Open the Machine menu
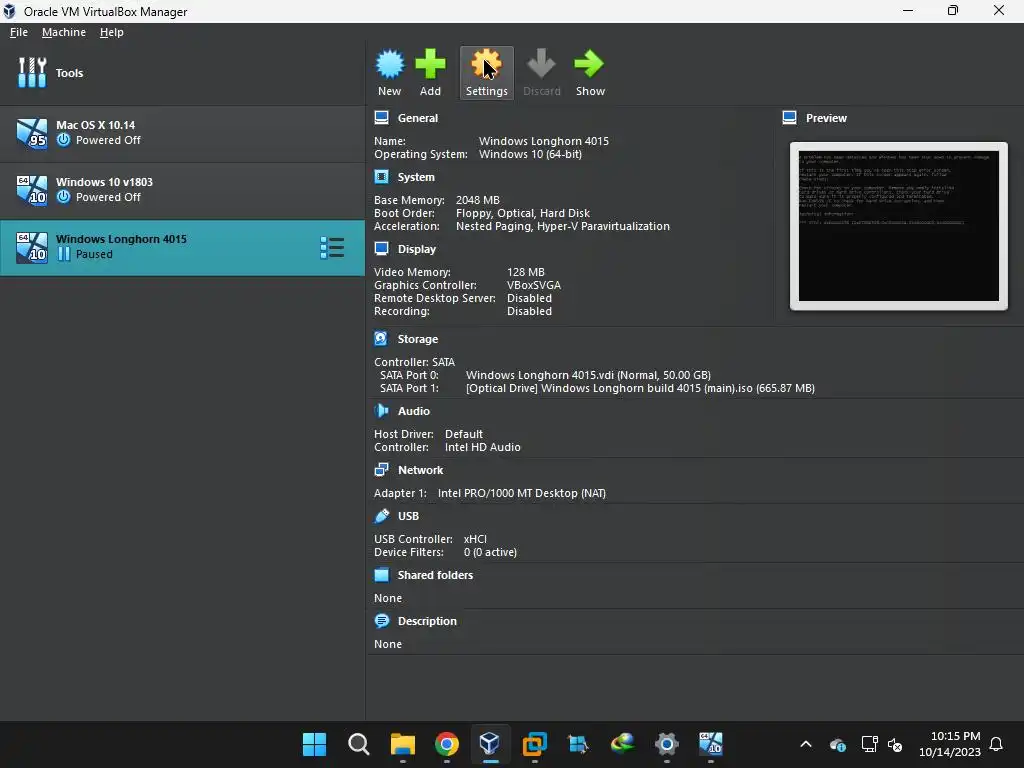Image resolution: width=1024 pixels, height=768 pixels. pos(63,32)
